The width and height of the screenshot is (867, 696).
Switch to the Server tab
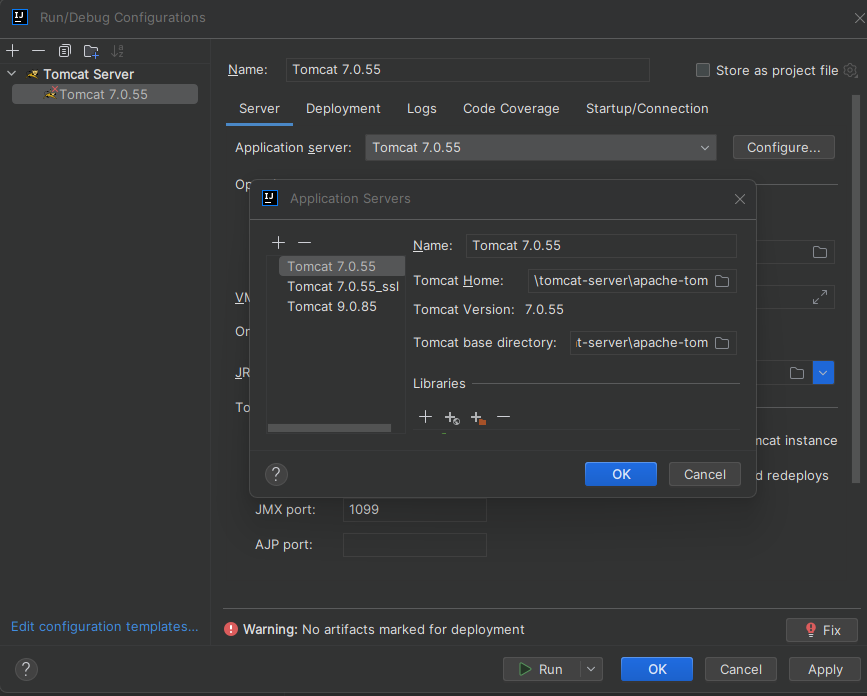coord(259,108)
